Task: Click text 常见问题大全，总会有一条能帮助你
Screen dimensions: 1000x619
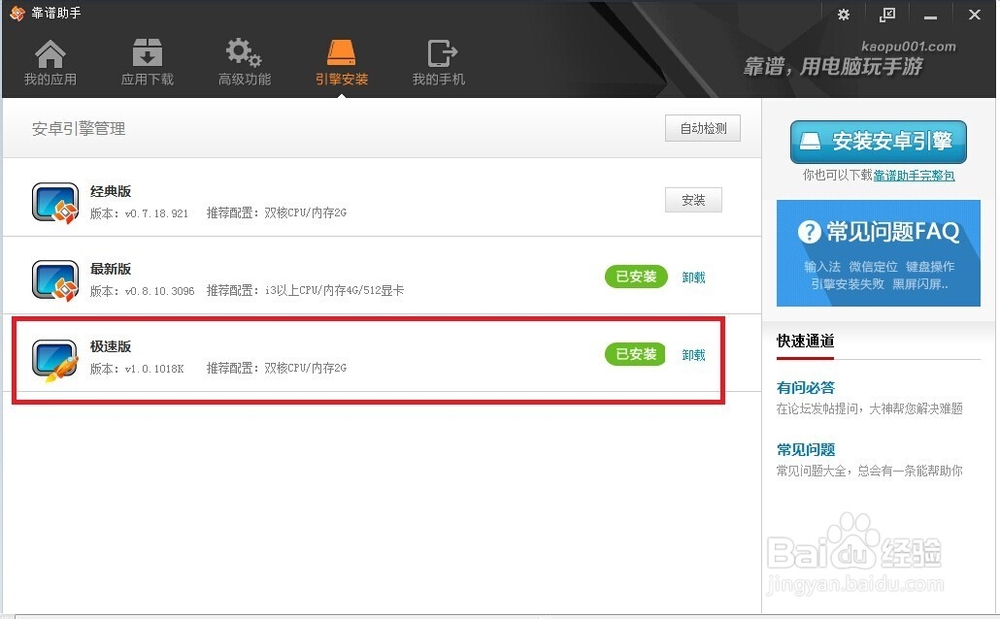Action: tap(869, 471)
